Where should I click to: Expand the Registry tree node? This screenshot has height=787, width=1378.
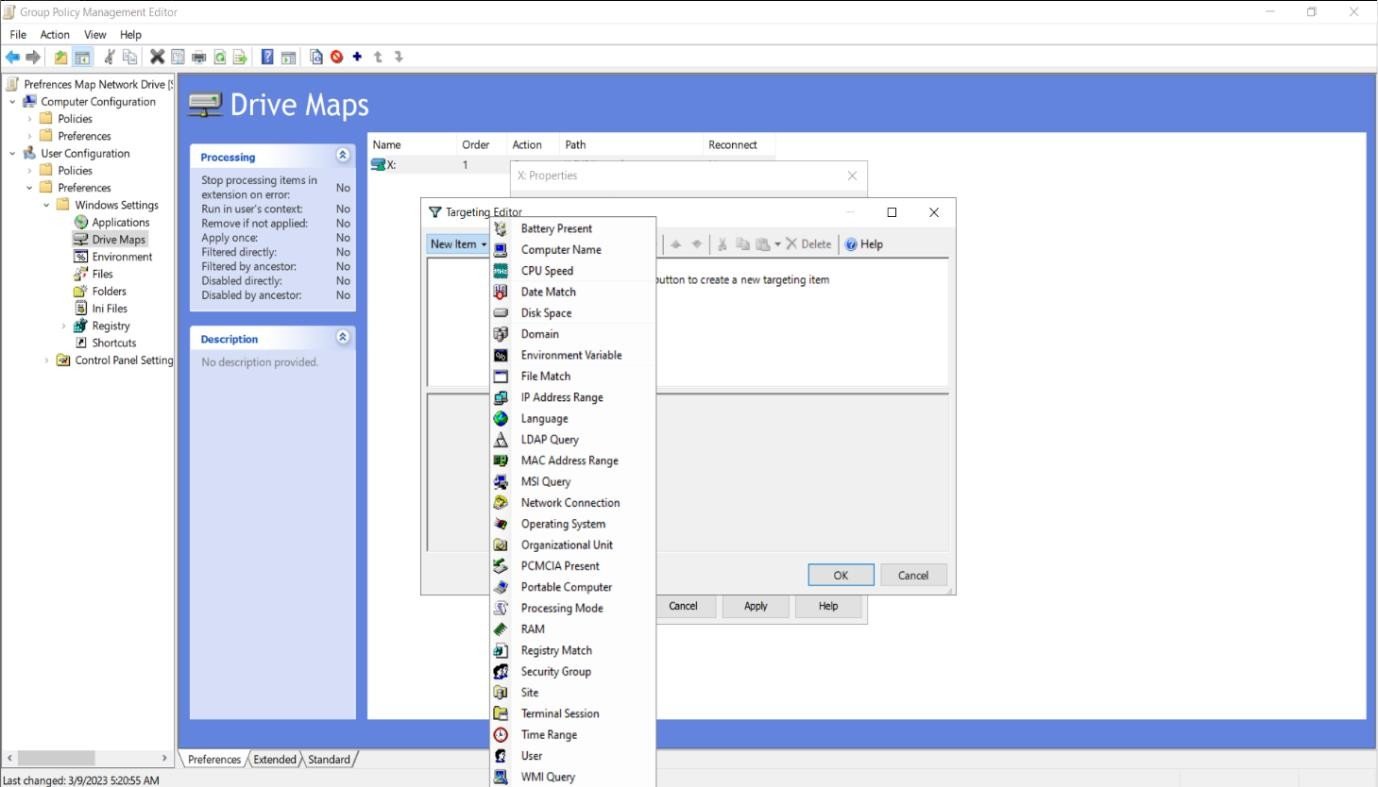pos(64,326)
